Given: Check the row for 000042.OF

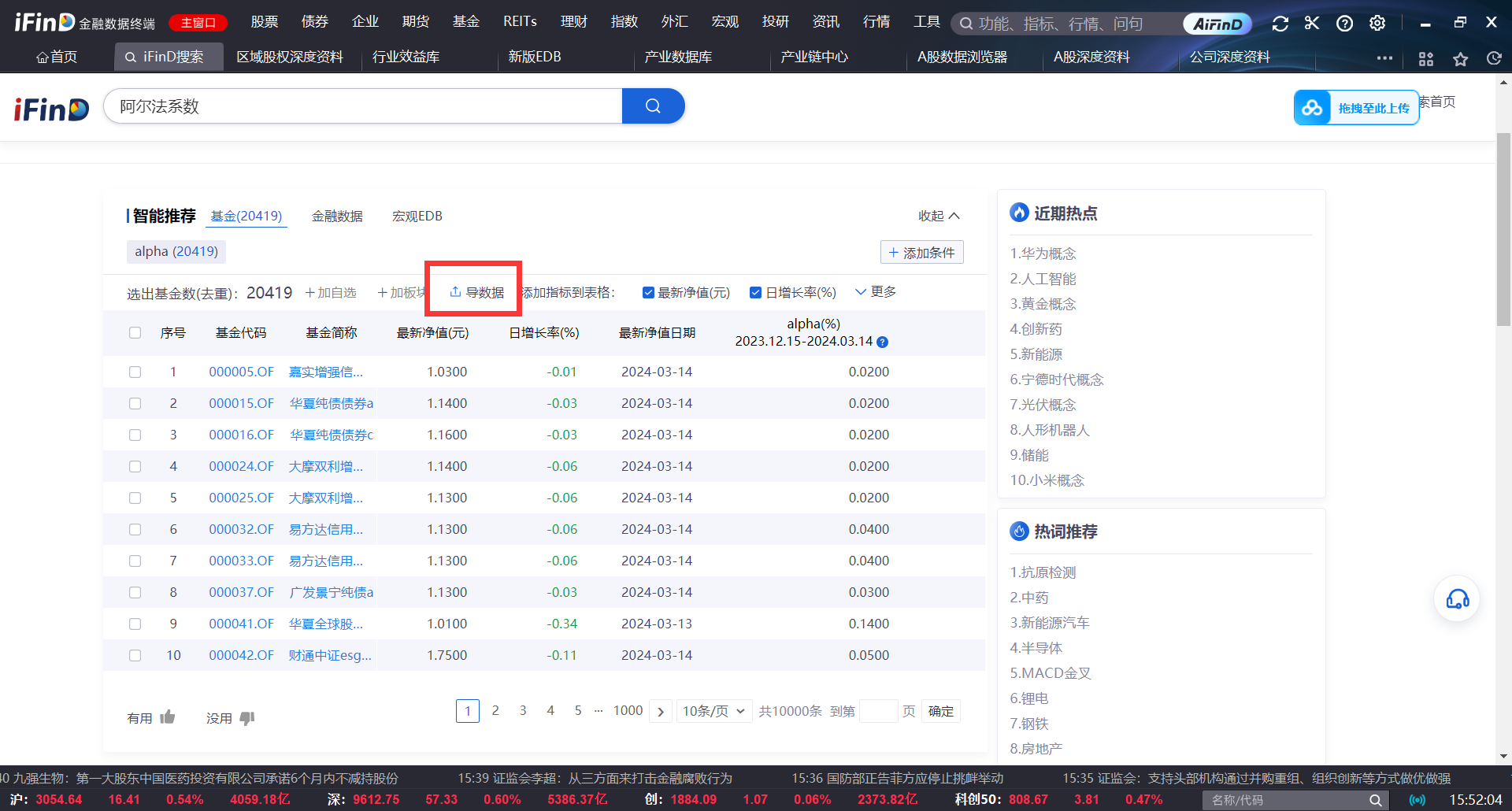Looking at the screenshot, I should click(x=135, y=655).
